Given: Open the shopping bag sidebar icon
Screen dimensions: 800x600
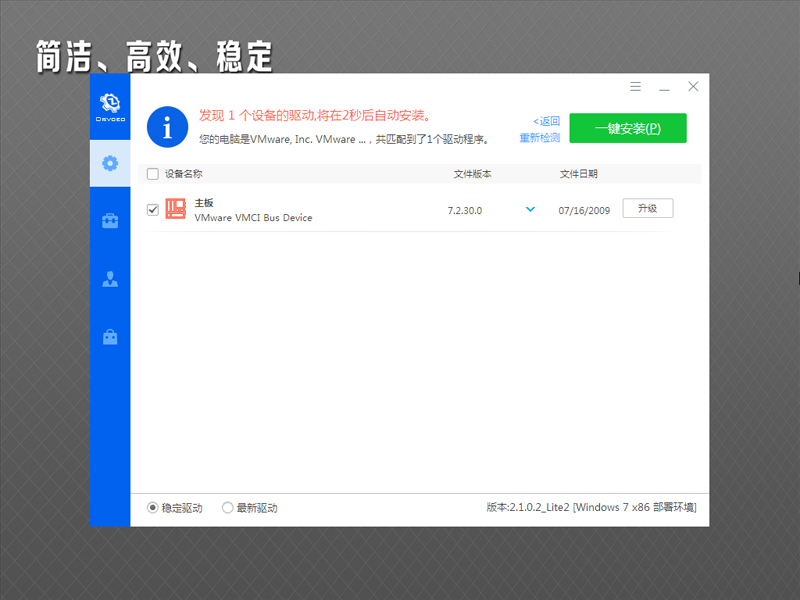Looking at the screenshot, I should pos(110,337).
